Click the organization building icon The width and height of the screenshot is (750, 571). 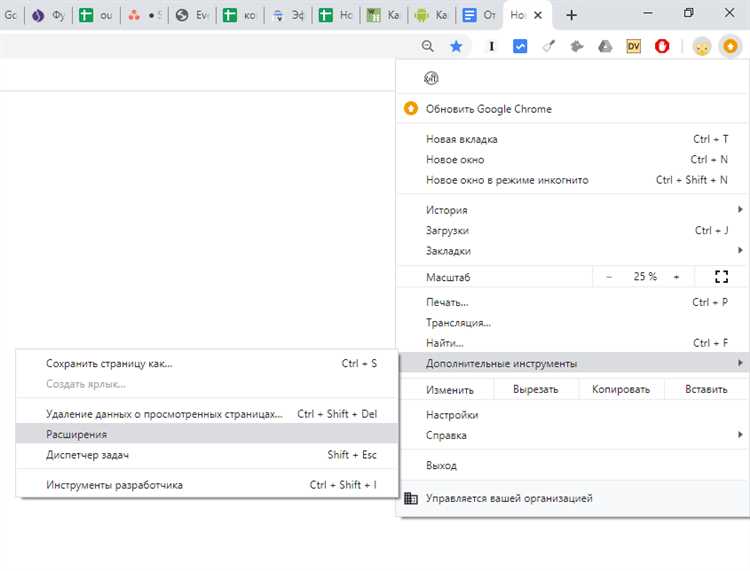pos(411,498)
